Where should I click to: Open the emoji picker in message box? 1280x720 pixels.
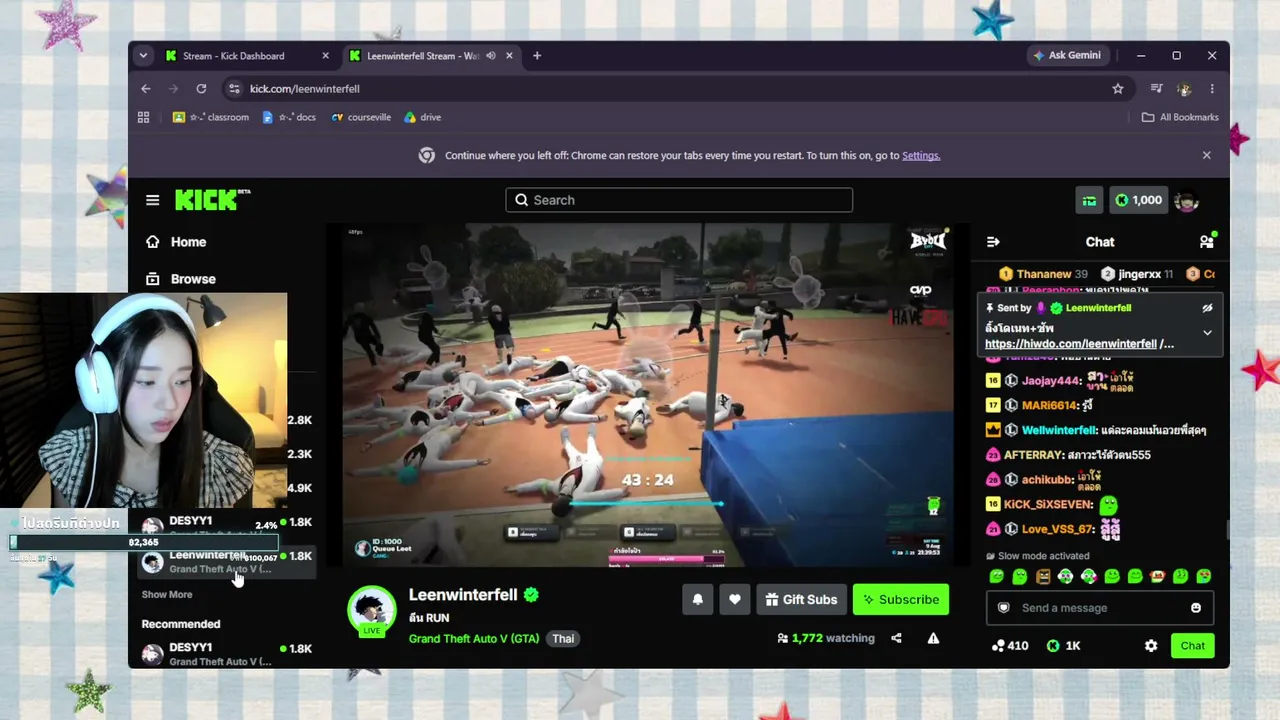tap(1196, 608)
